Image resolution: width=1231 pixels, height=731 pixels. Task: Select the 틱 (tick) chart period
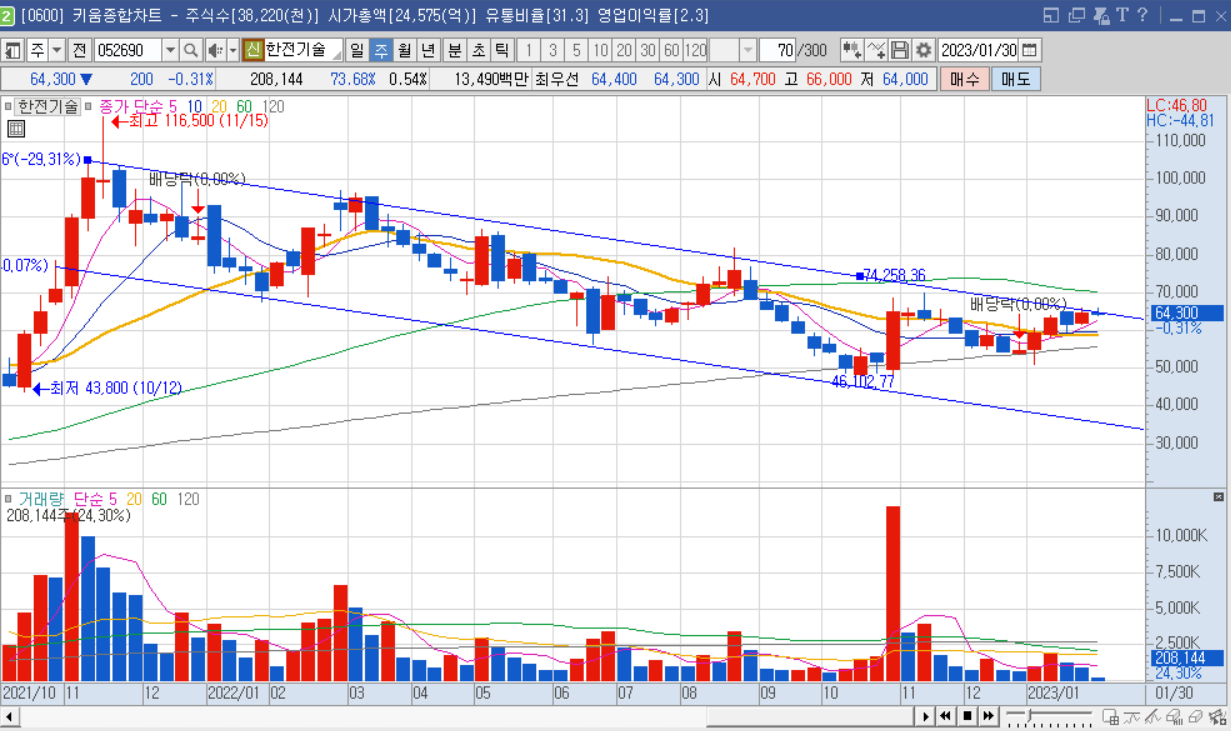501,50
